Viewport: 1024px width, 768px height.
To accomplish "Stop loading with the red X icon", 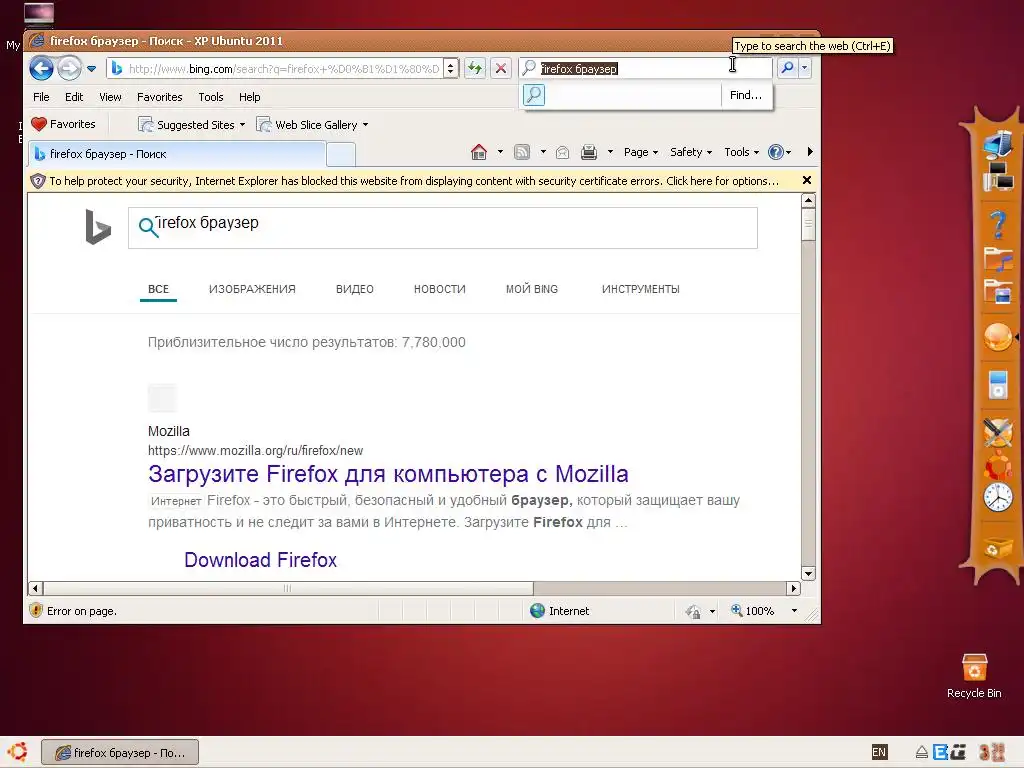I will click(501, 68).
